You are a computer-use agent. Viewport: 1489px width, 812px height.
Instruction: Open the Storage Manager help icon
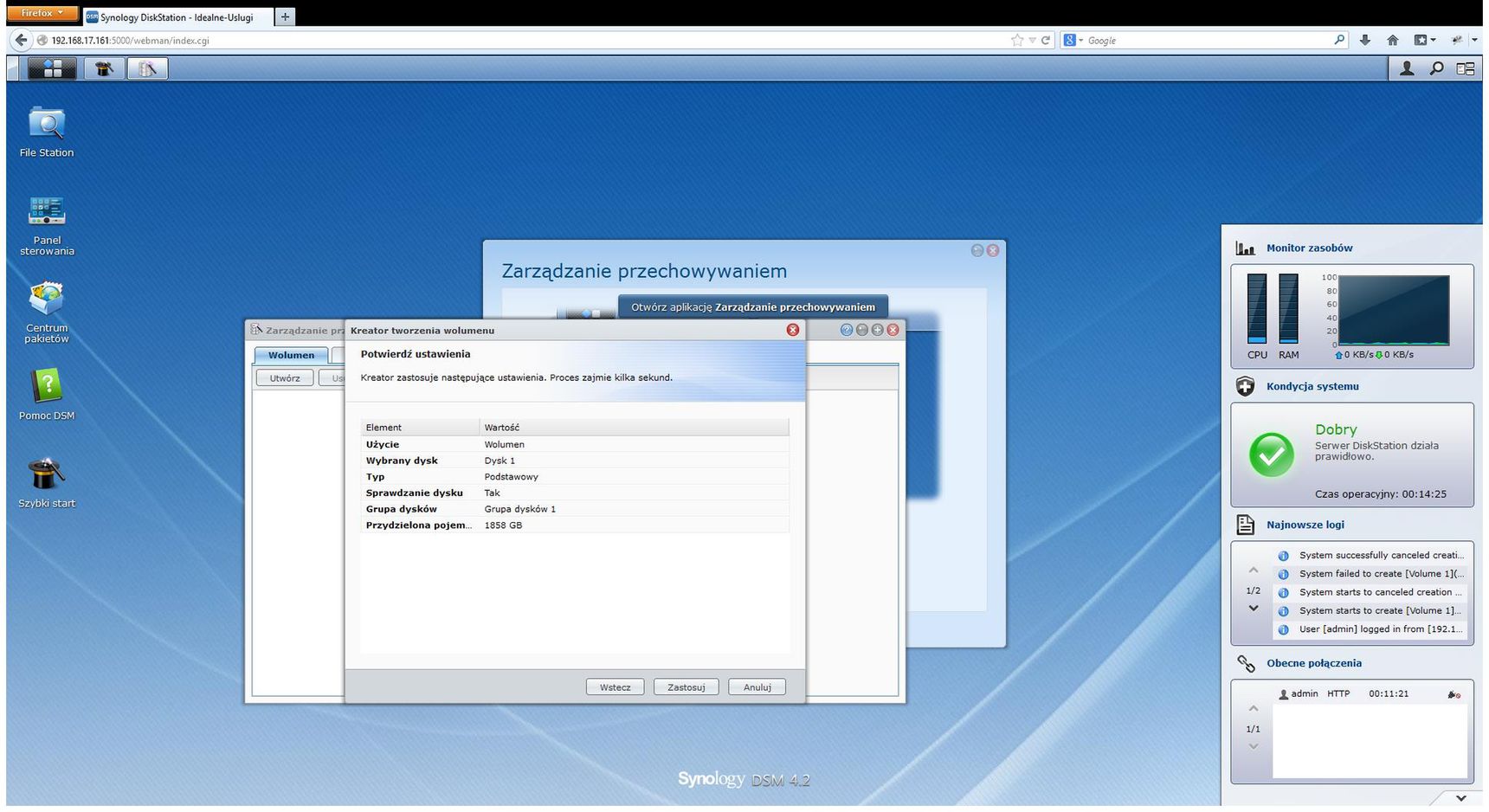(x=847, y=330)
